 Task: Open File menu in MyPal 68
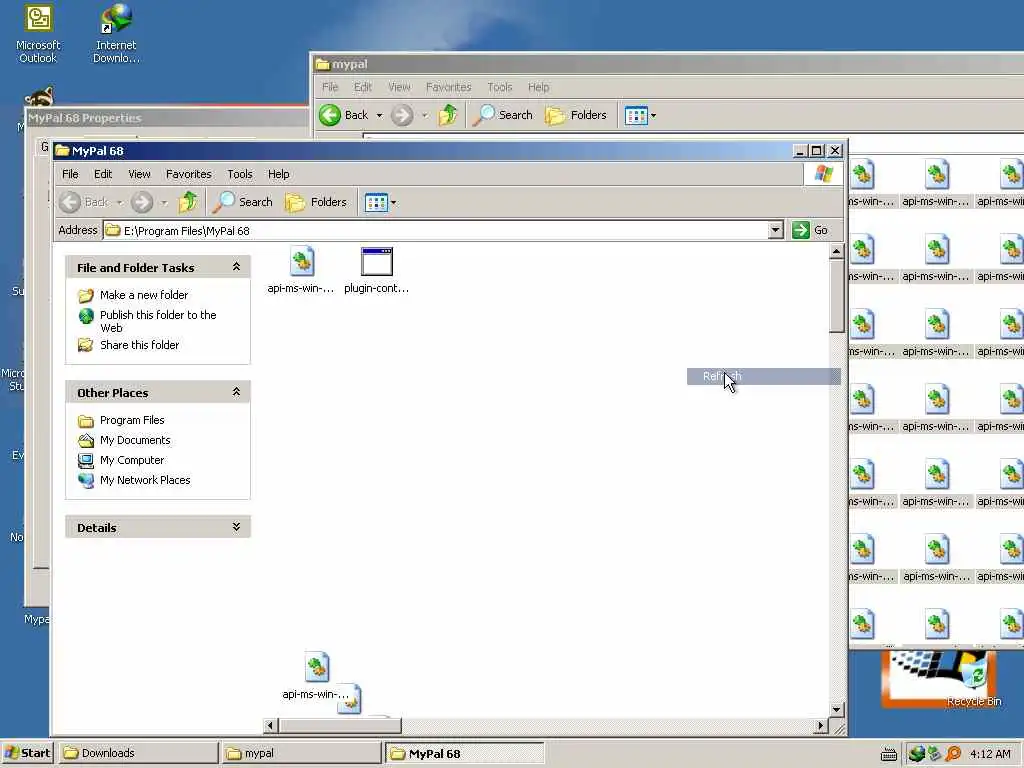click(x=70, y=174)
